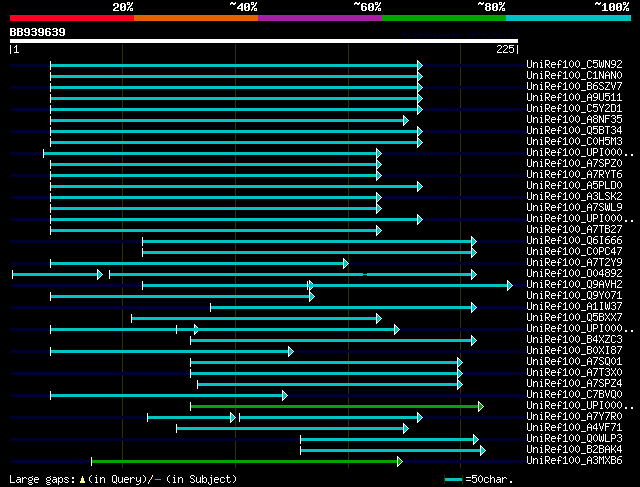Screen dimensions: 640x487
Task: Click the =50char. scale legend
Action: [x=479, y=479]
